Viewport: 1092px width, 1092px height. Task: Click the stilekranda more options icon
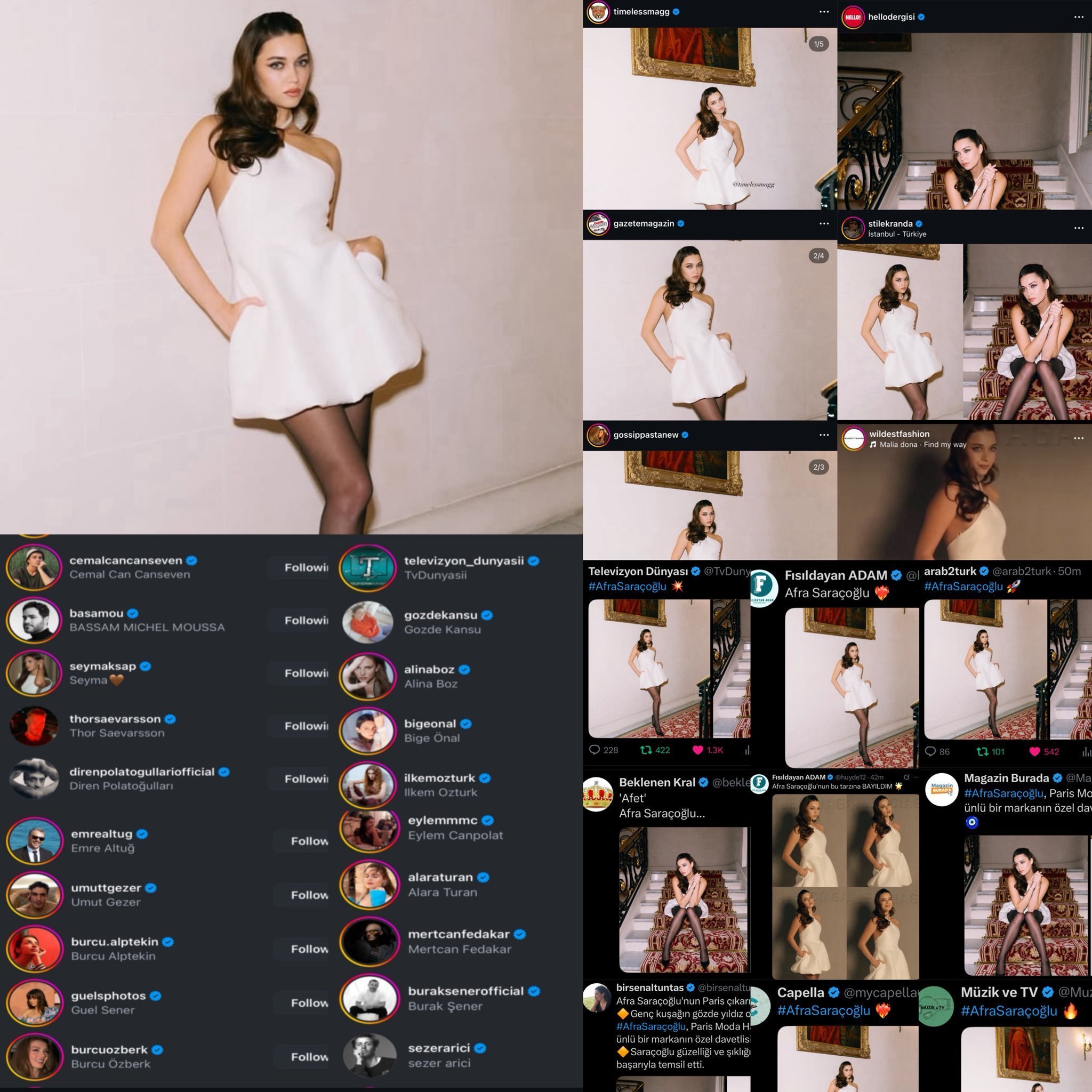(1079, 228)
